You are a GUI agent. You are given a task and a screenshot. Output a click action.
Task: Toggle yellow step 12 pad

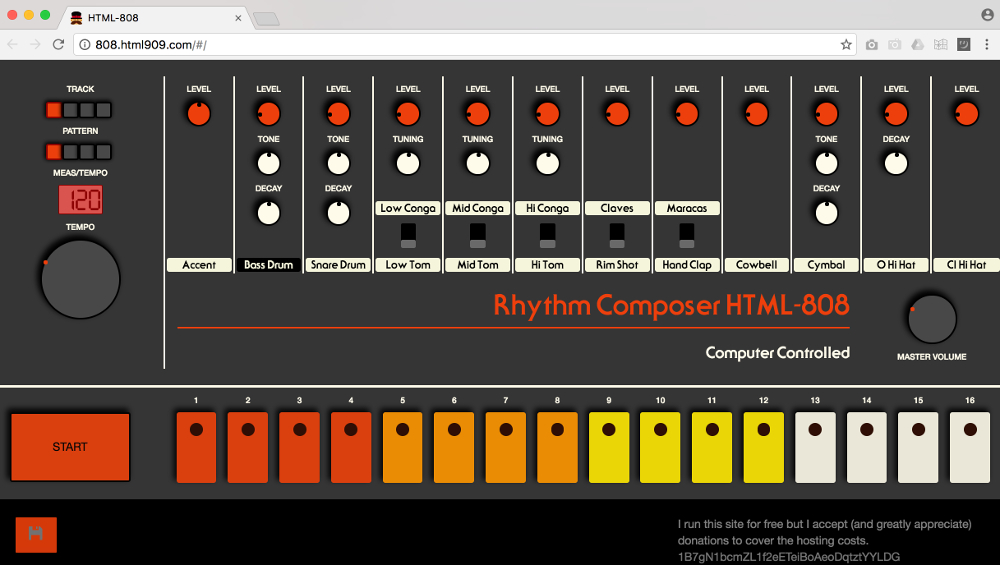click(763, 447)
